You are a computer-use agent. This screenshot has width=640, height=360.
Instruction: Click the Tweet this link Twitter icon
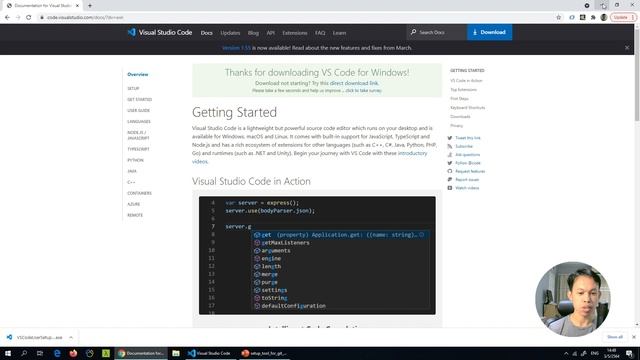click(450, 138)
